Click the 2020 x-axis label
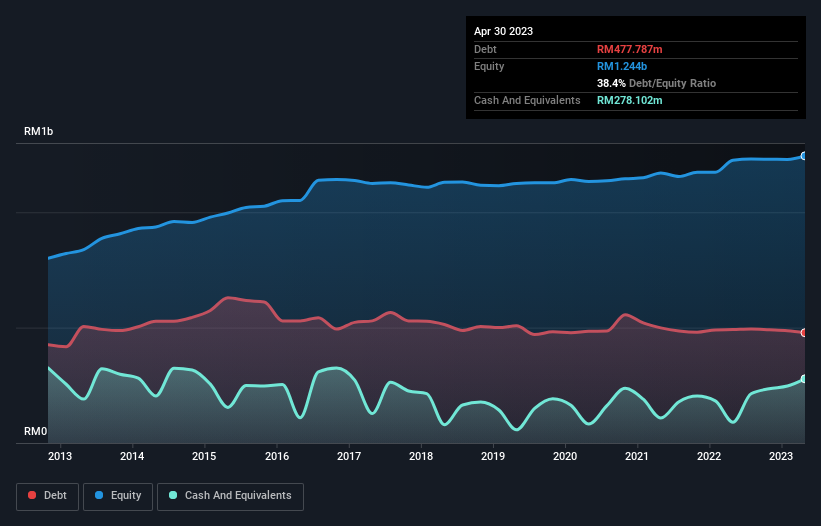This screenshot has height=526, width=821. [565, 456]
